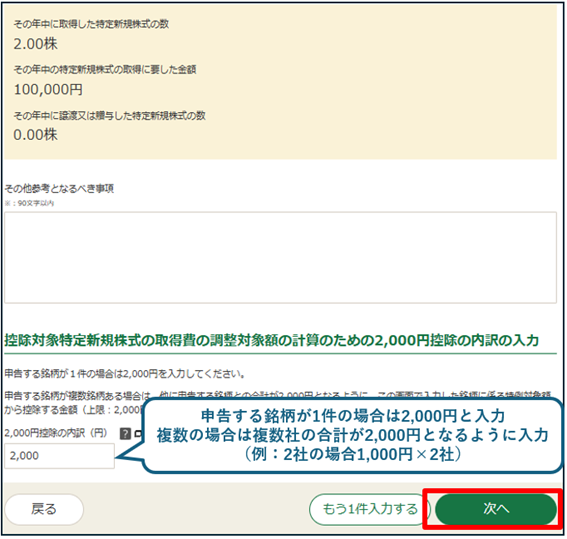
Task: Click the ※:90文字以内 note
Action: coord(29,203)
